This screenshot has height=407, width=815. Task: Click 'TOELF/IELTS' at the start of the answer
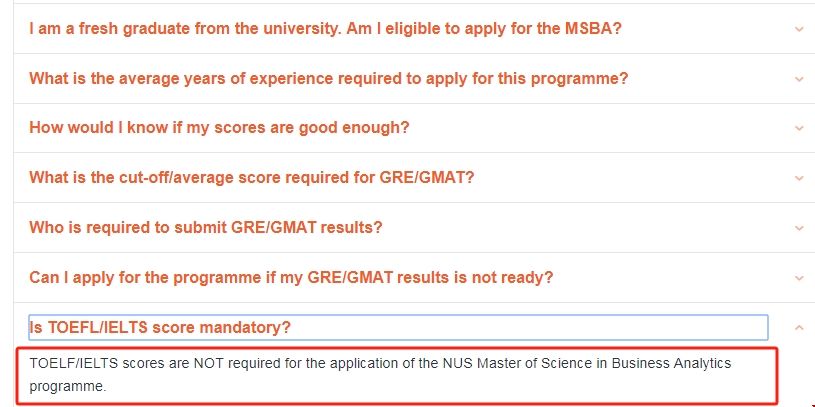pos(68,363)
